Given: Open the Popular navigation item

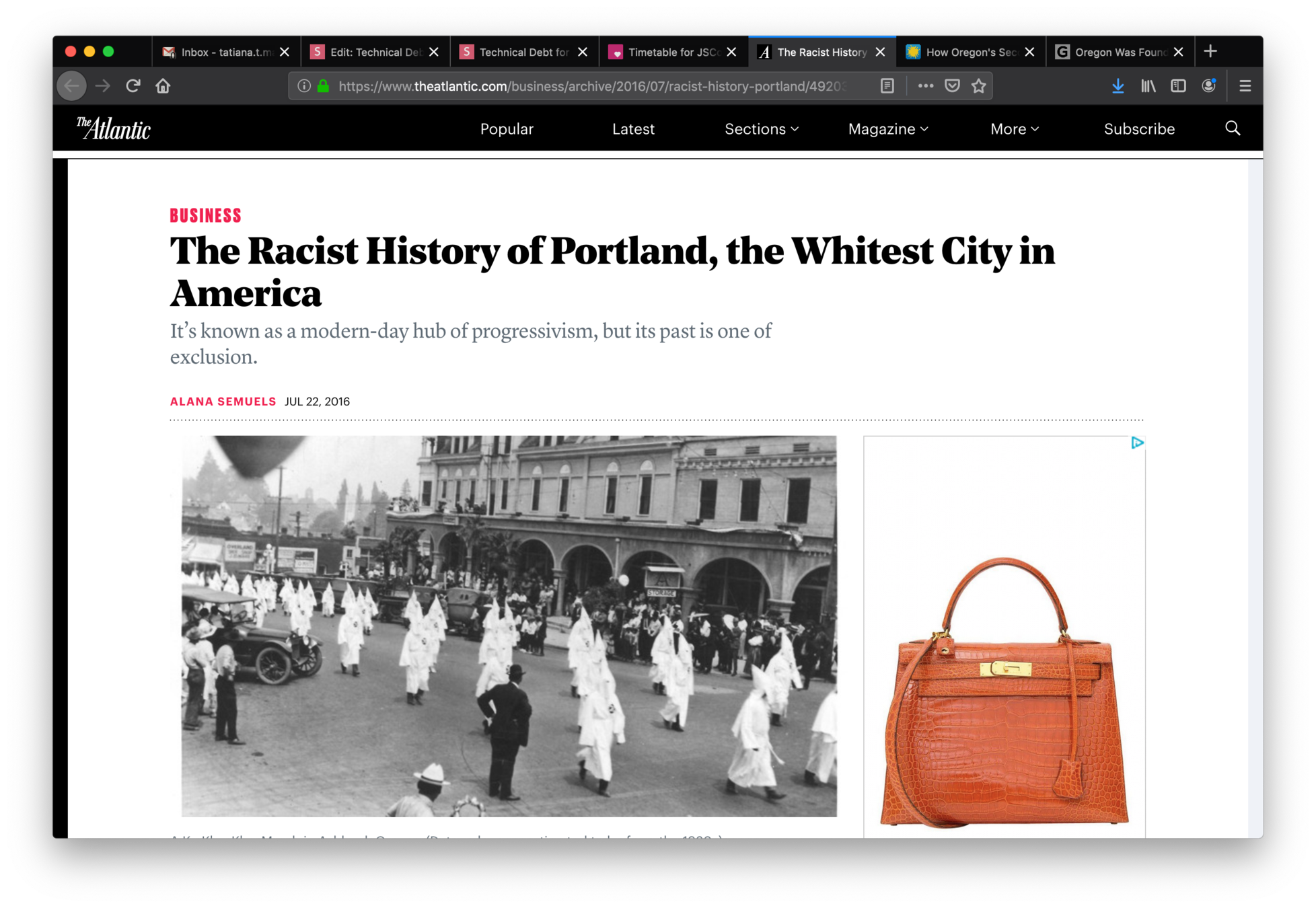Looking at the screenshot, I should 507,129.
